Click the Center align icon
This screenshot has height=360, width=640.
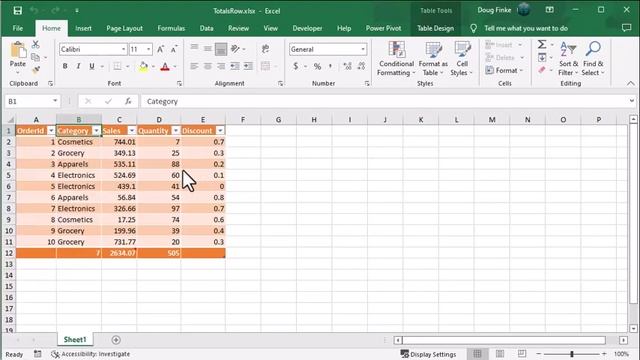click(208, 66)
